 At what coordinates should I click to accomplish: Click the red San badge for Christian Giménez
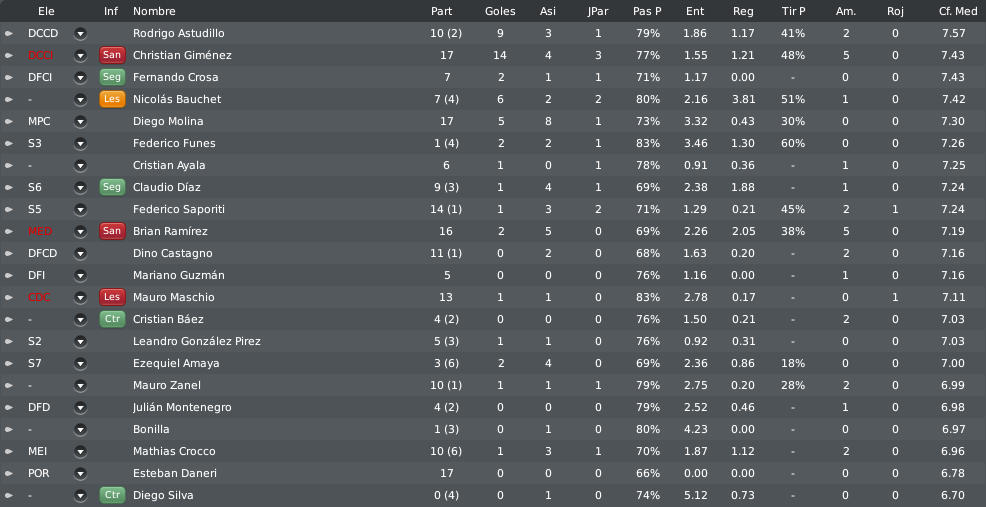tap(111, 55)
